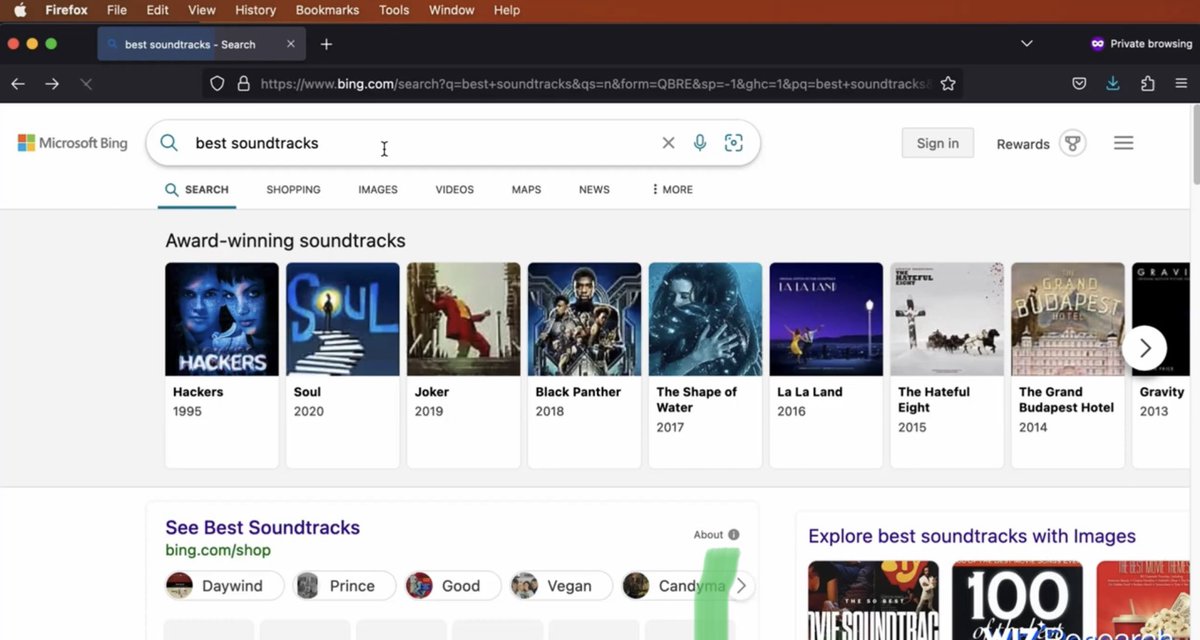
Task: Bookmark this page with star icon
Action: pyautogui.click(x=948, y=84)
